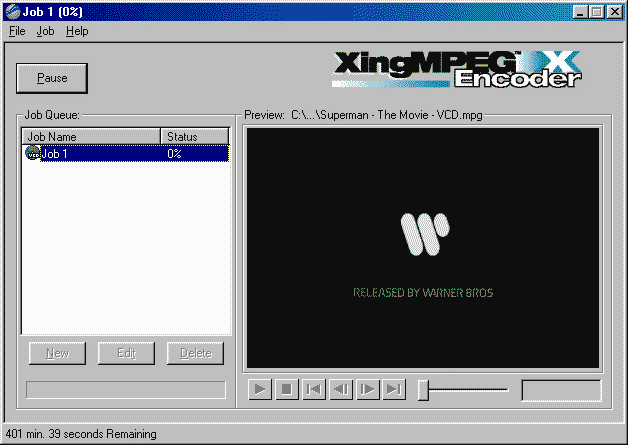The width and height of the screenshot is (628, 445).
Task: Click the preview position slider handle
Action: 423,390
